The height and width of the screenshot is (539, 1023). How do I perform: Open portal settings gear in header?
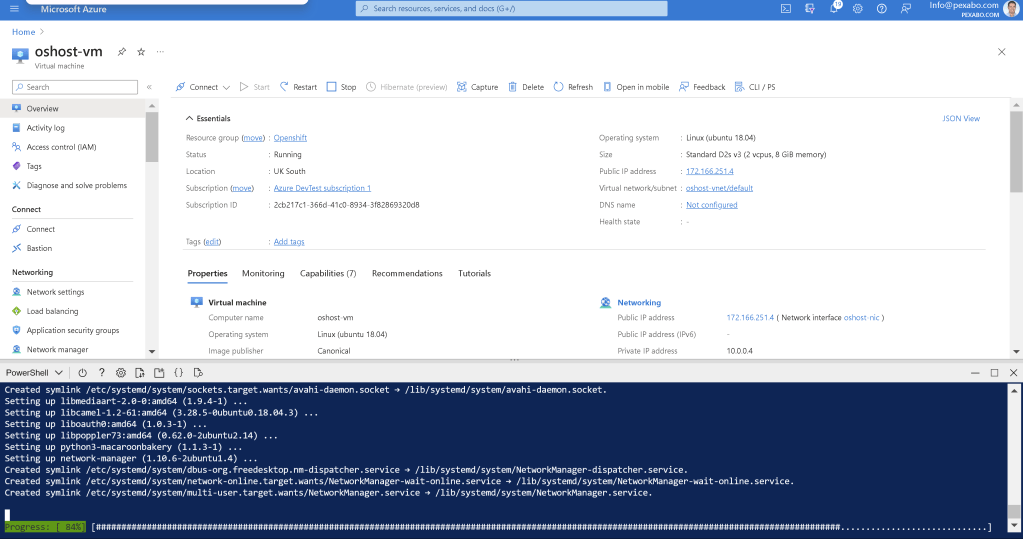coord(857,9)
